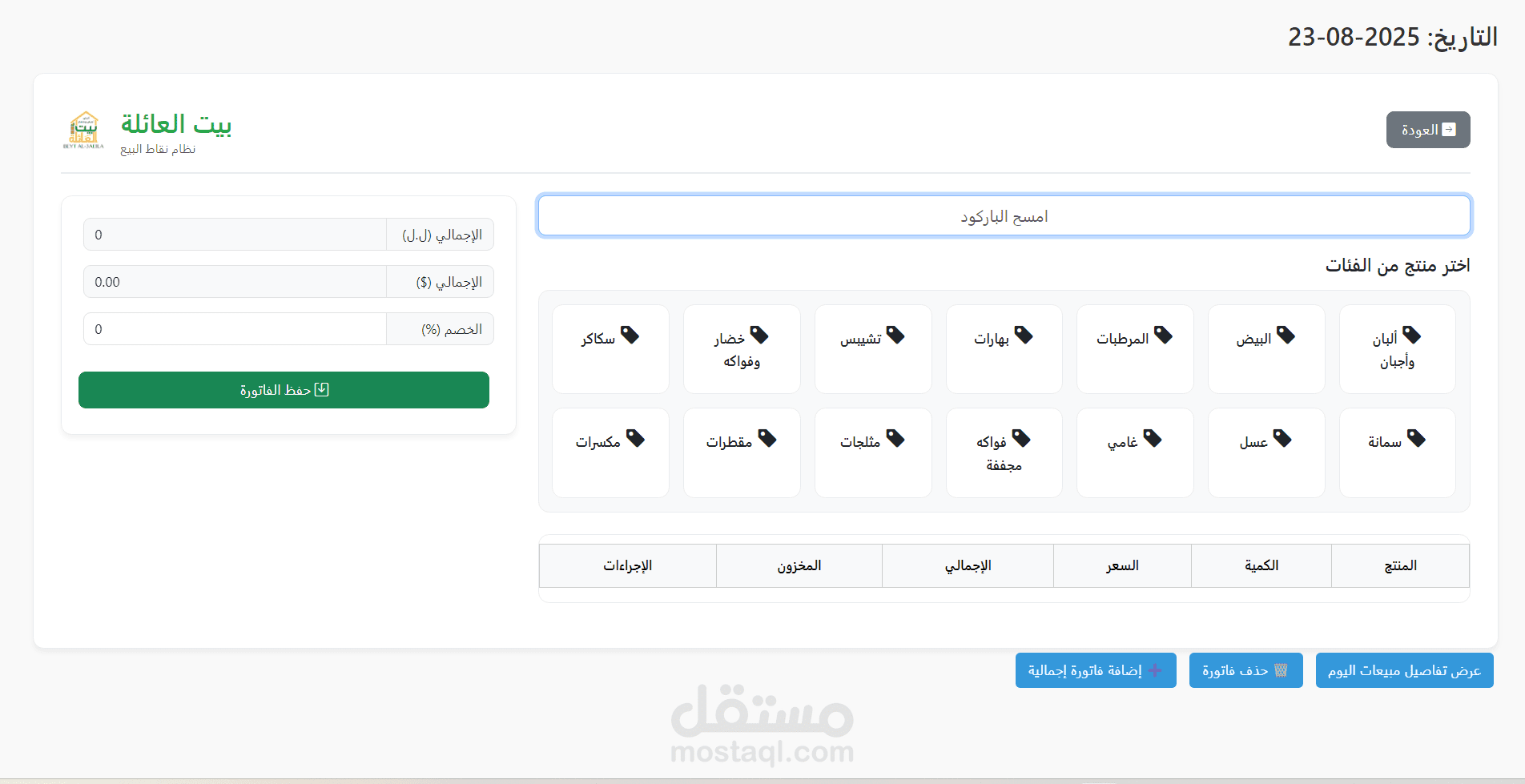Click the الإجمالي ($) total field

click(235, 282)
